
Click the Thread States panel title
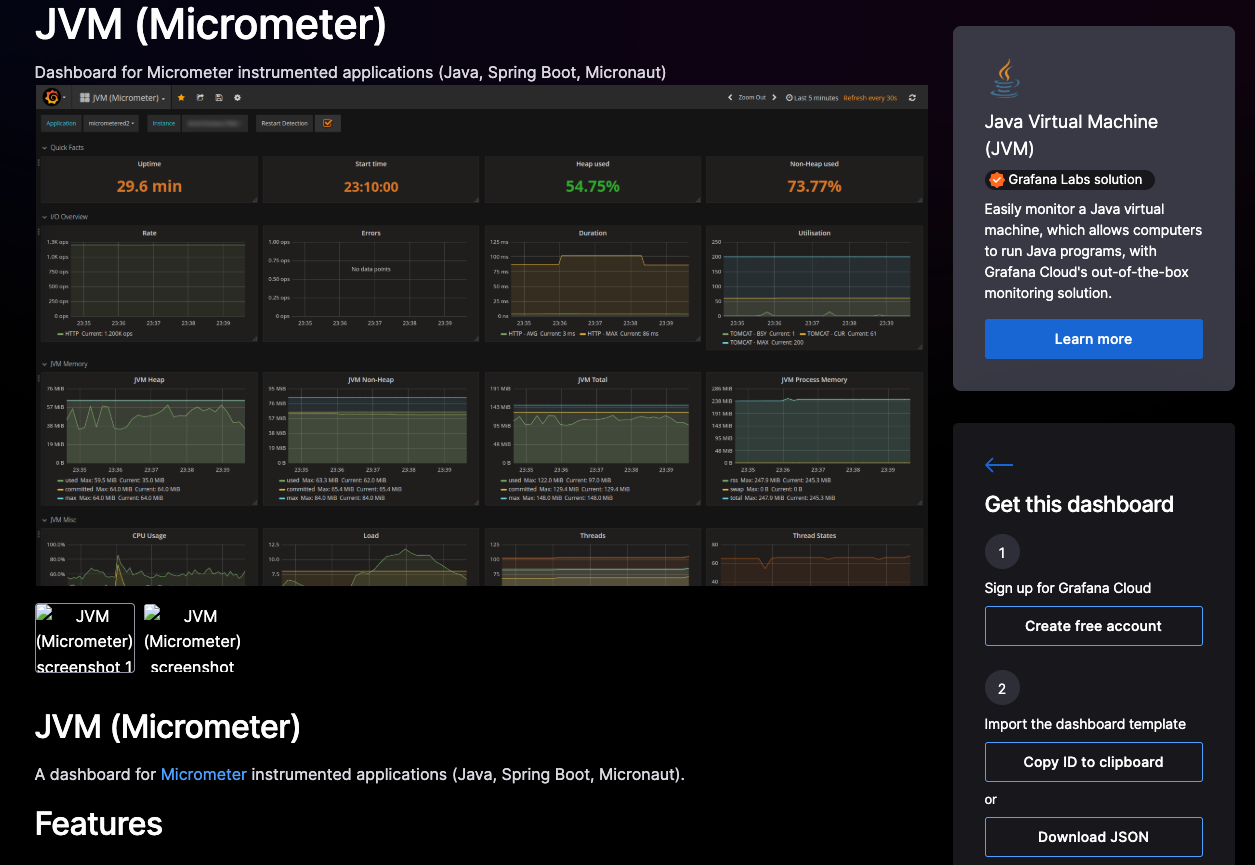pyautogui.click(x=814, y=536)
